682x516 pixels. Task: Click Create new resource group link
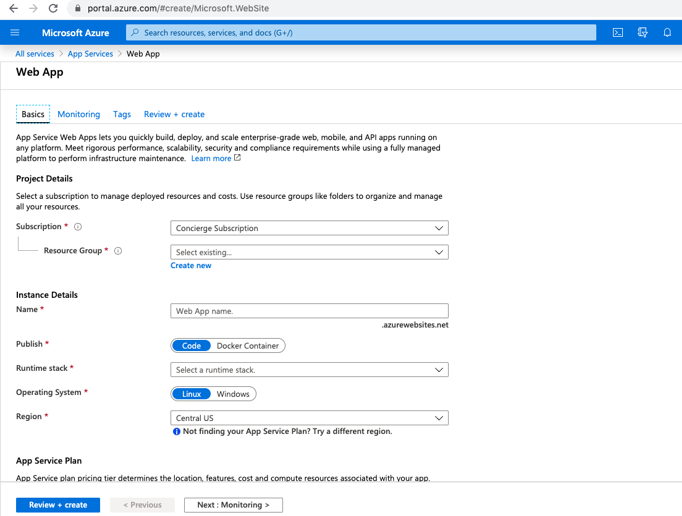click(191, 265)
